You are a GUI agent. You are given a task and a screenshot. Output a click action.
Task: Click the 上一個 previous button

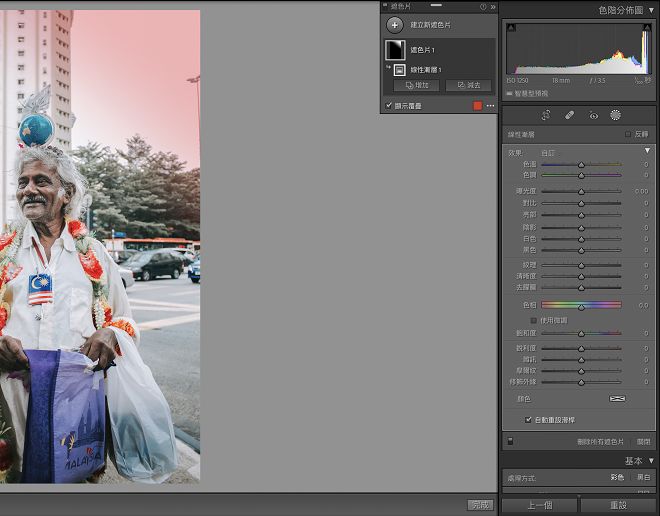pyautogui.click(x=540, y=505)
